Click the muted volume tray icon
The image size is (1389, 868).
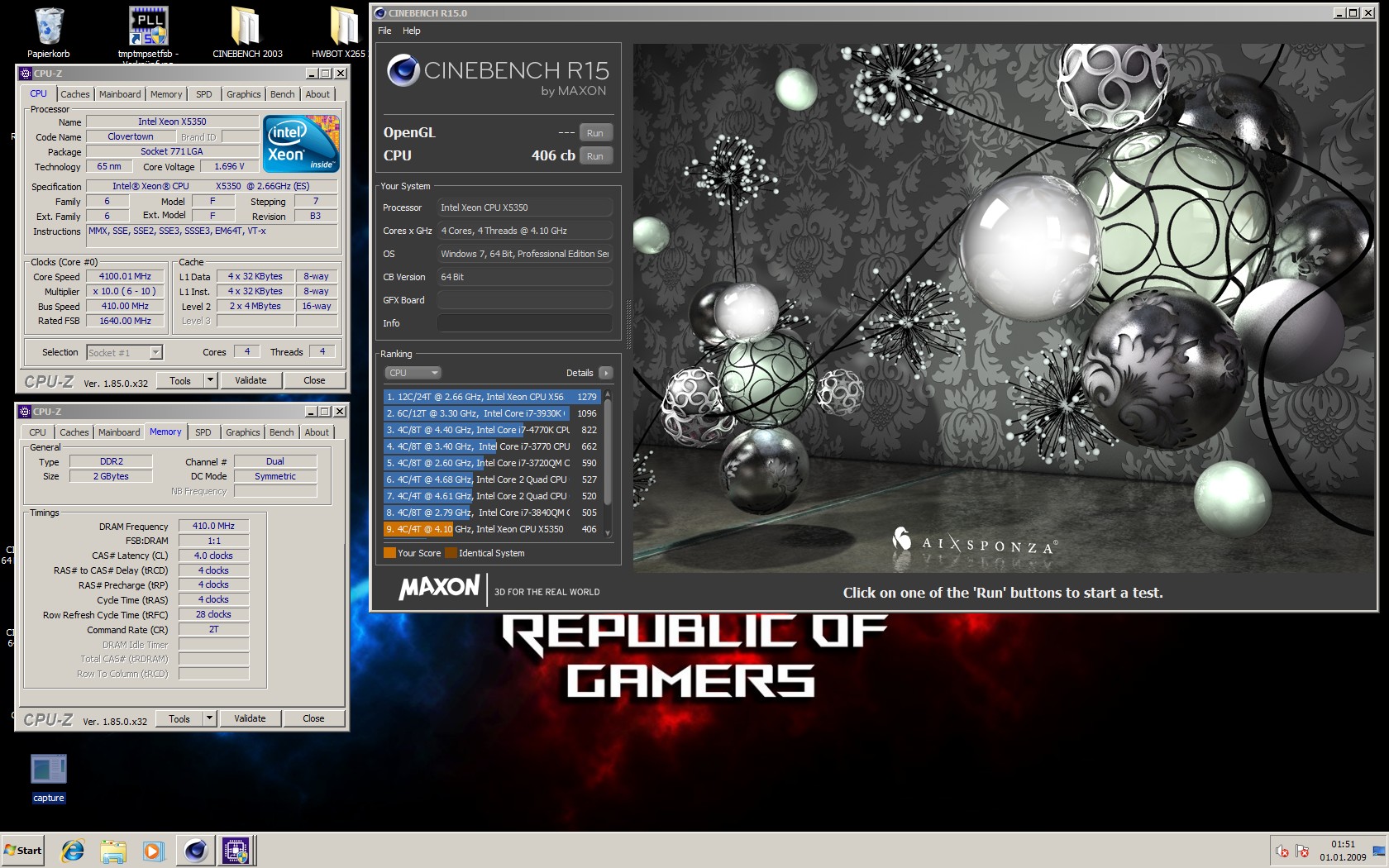pos(1282,851)
